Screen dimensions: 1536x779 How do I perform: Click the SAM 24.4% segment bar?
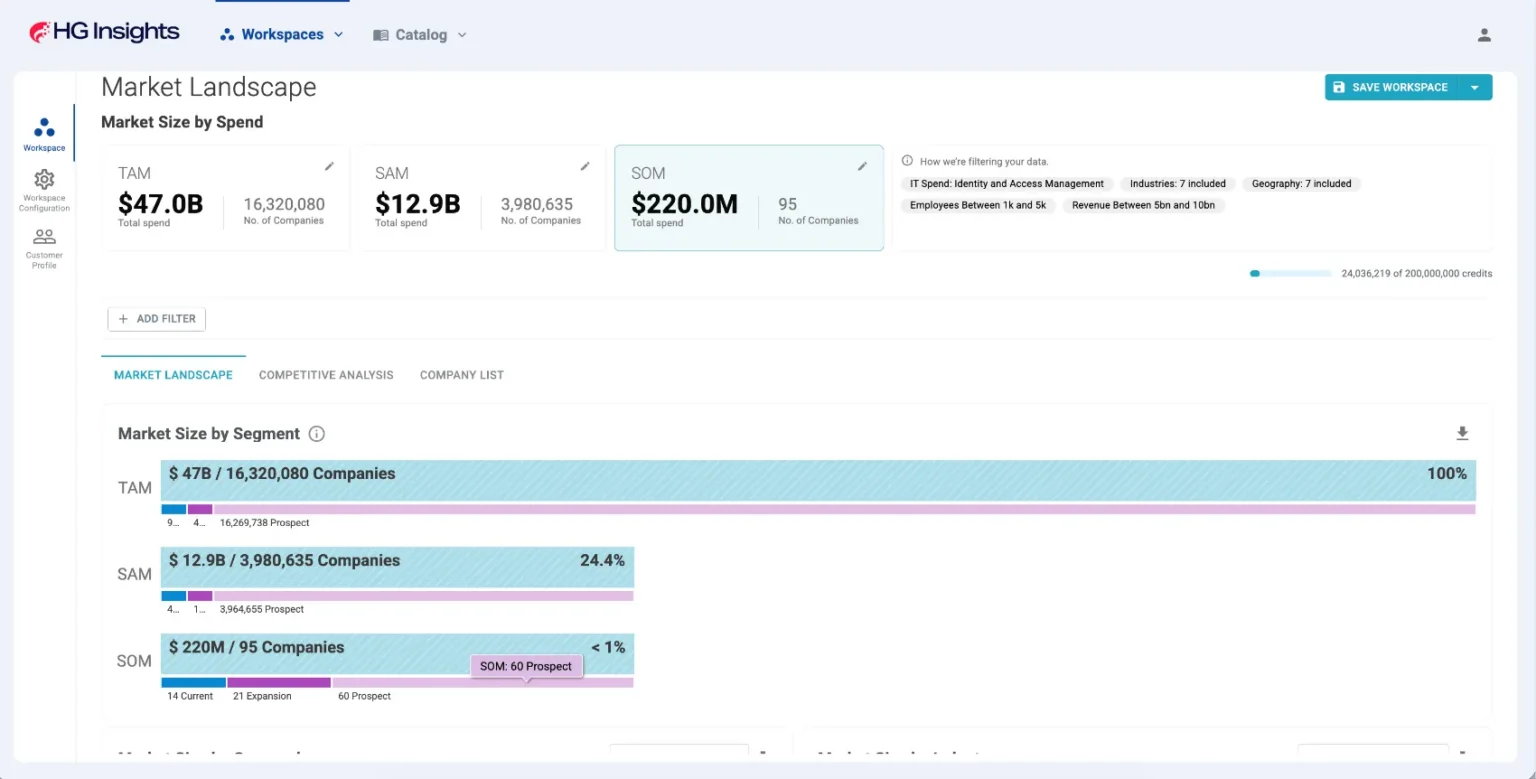(x=397, y=567)
